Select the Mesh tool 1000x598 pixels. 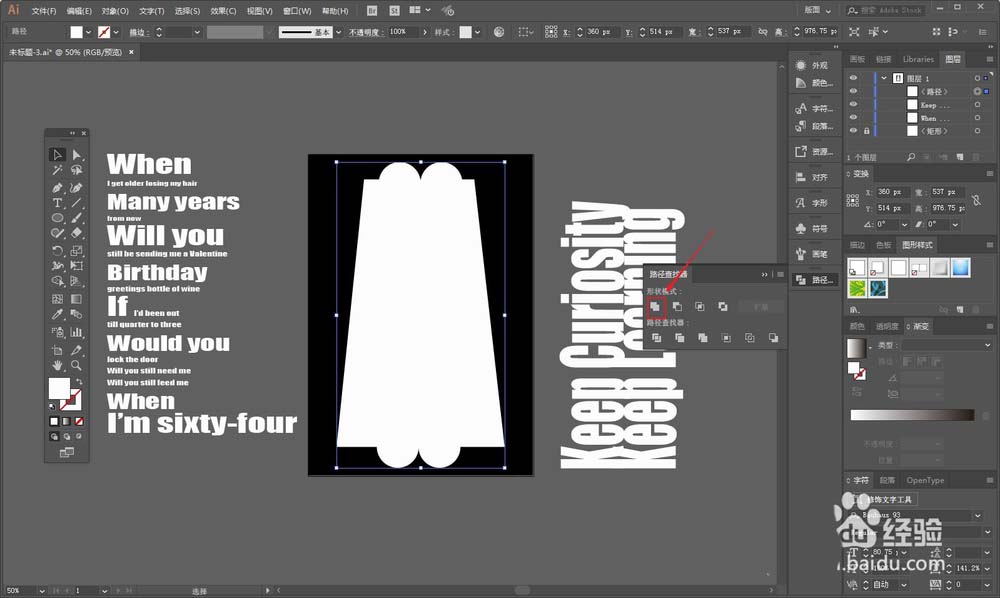(57, 298)
